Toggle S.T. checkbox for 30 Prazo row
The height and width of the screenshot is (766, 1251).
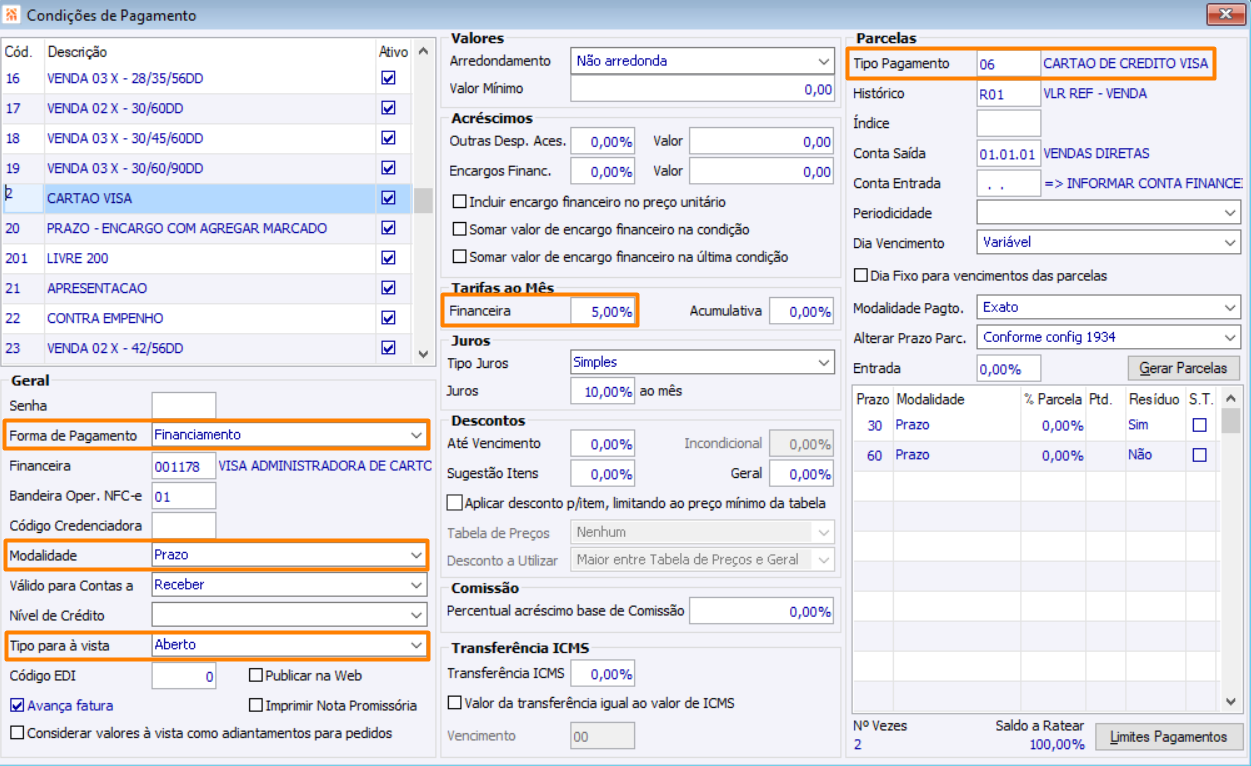[1200, 425]
